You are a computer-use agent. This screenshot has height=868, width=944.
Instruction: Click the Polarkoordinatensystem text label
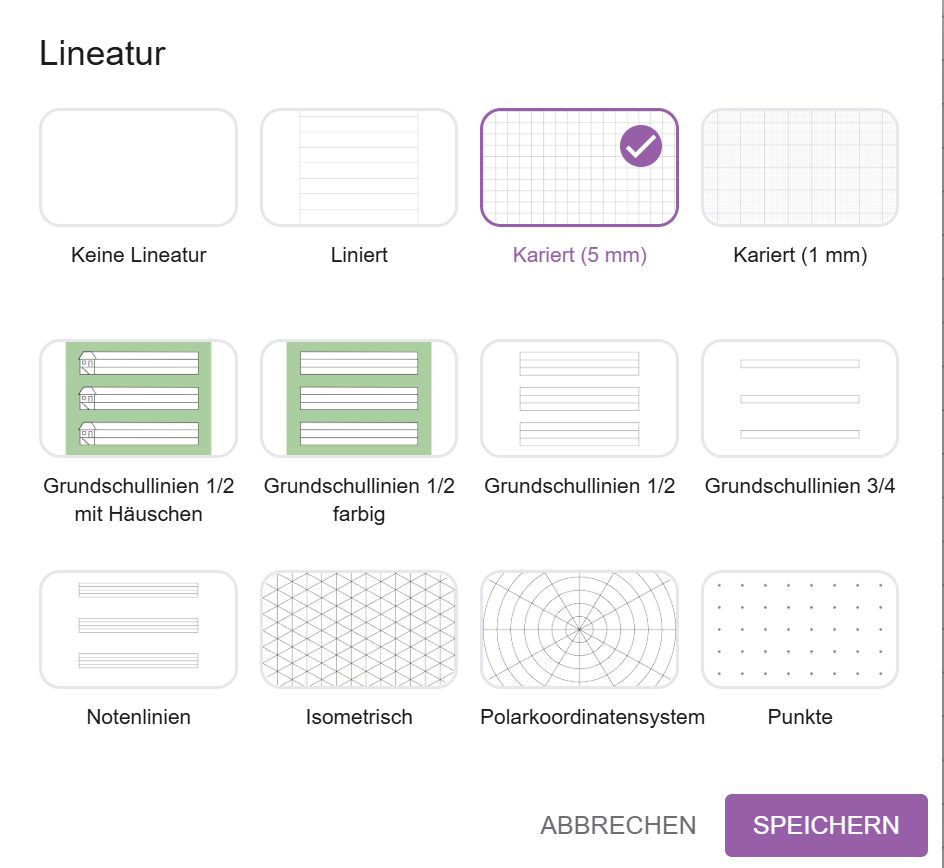(x=592, y=717)
